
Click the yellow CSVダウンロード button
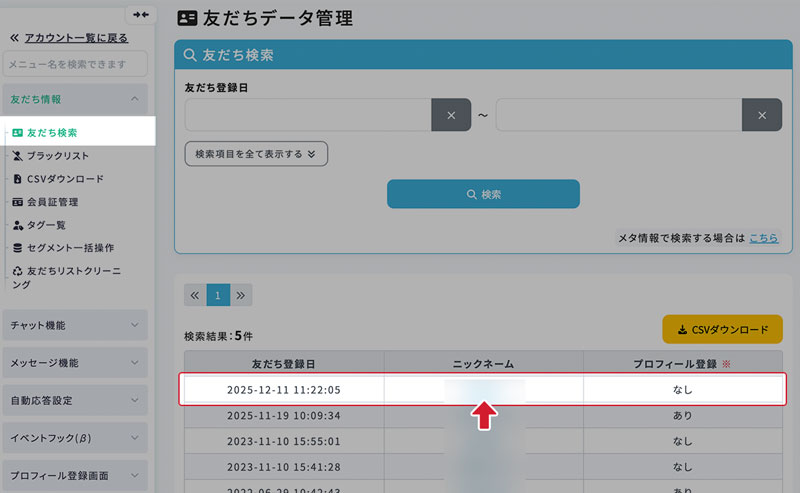pos(722,329)
